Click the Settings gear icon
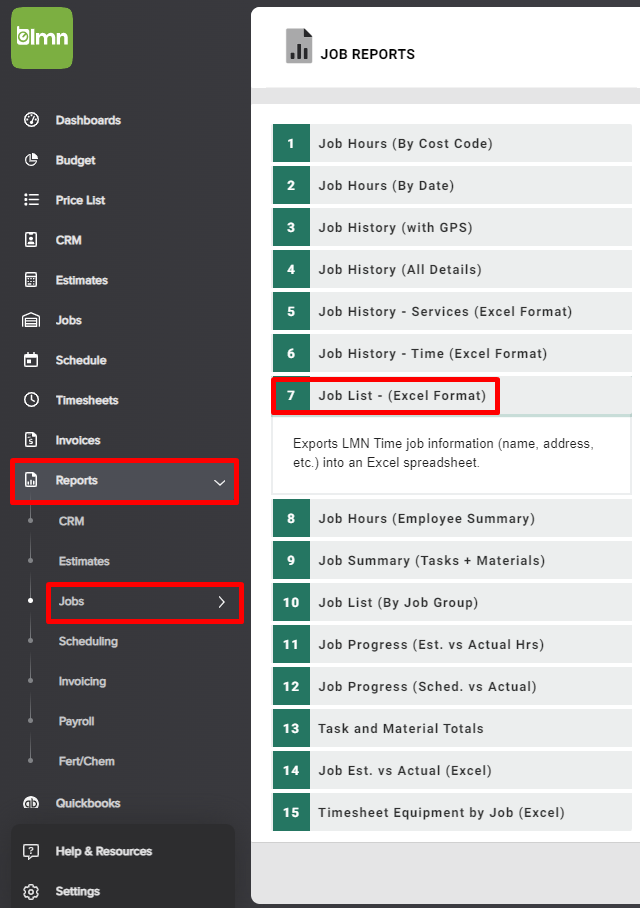This screenshot has height=908, width=640. tap(31, 891)
